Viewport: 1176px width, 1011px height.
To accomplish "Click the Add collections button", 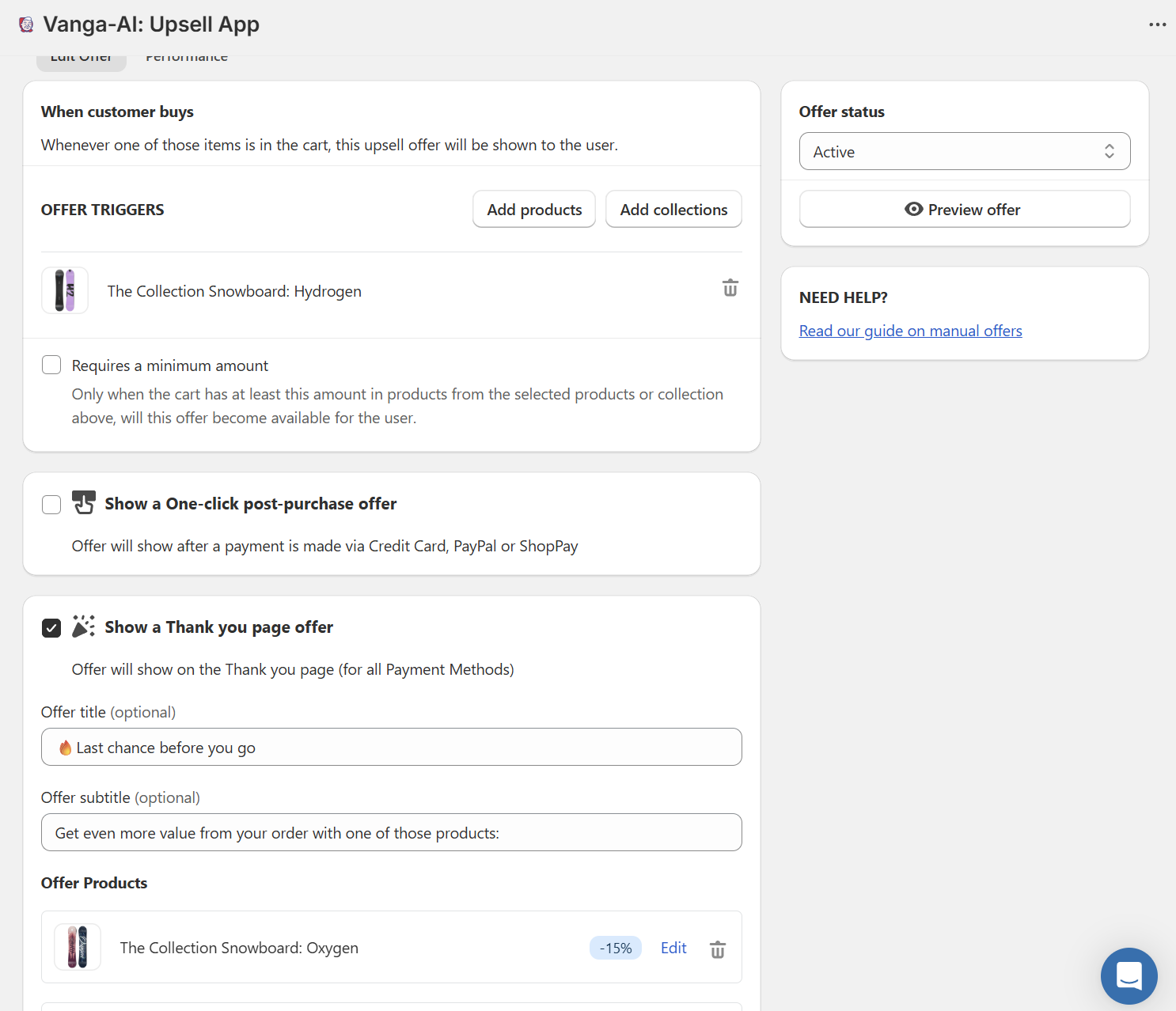I will click(673, 210).
